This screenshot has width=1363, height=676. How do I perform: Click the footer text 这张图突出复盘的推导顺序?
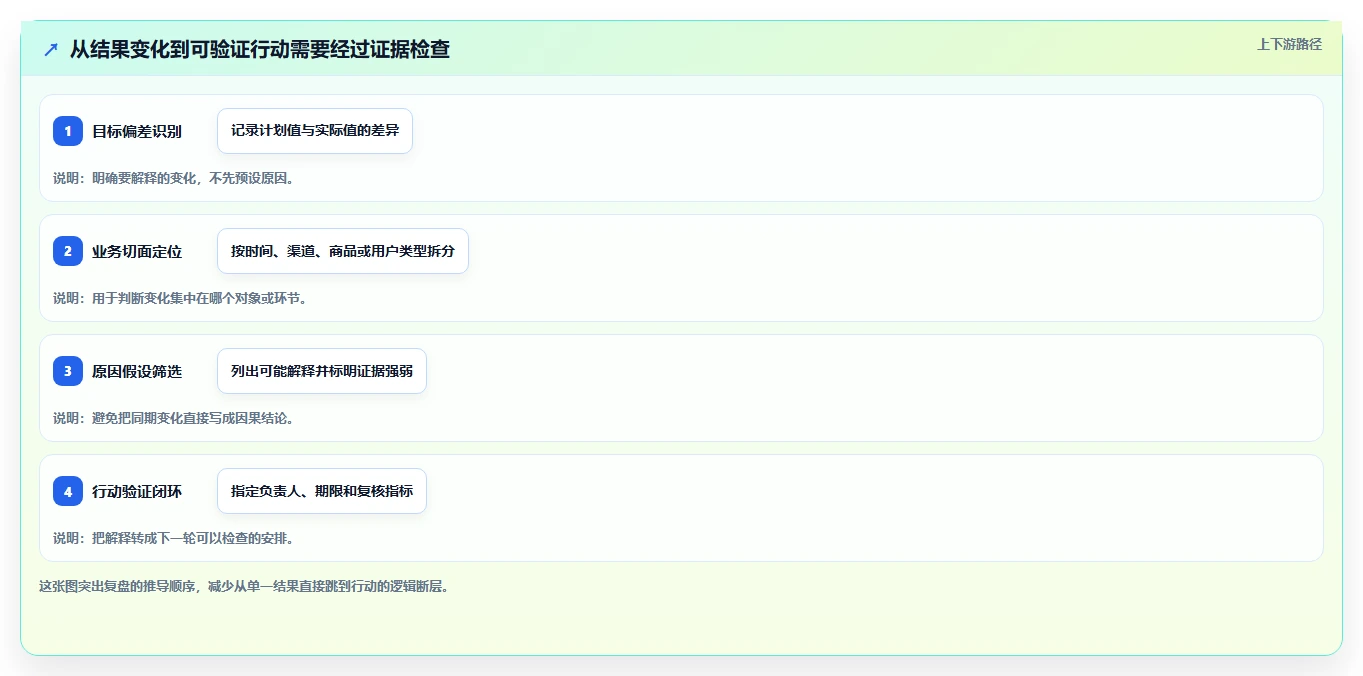coord(117,586)
